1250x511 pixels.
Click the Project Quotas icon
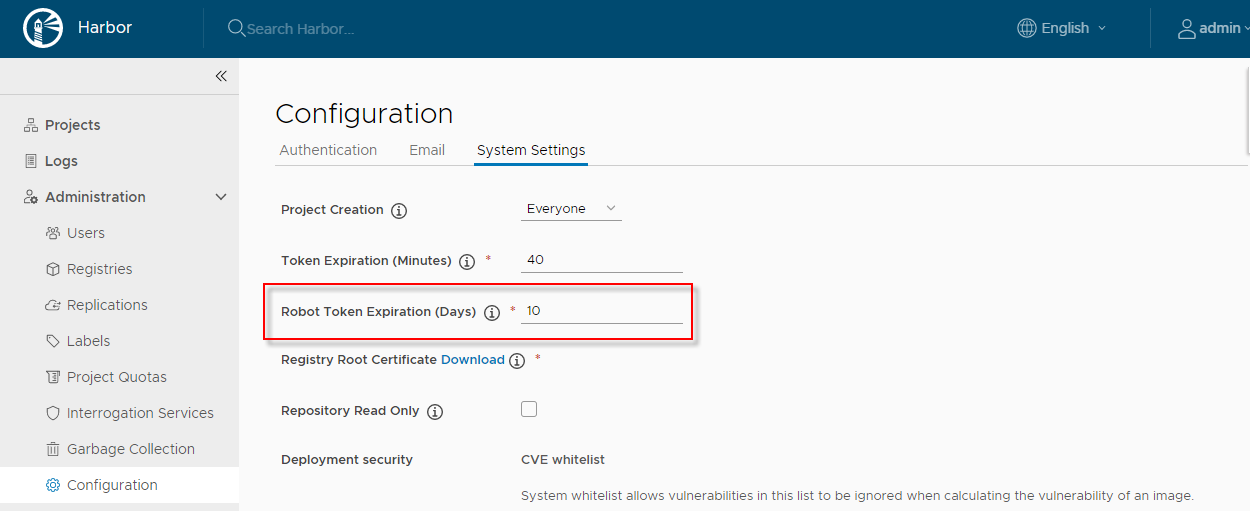tap(53, 377)
